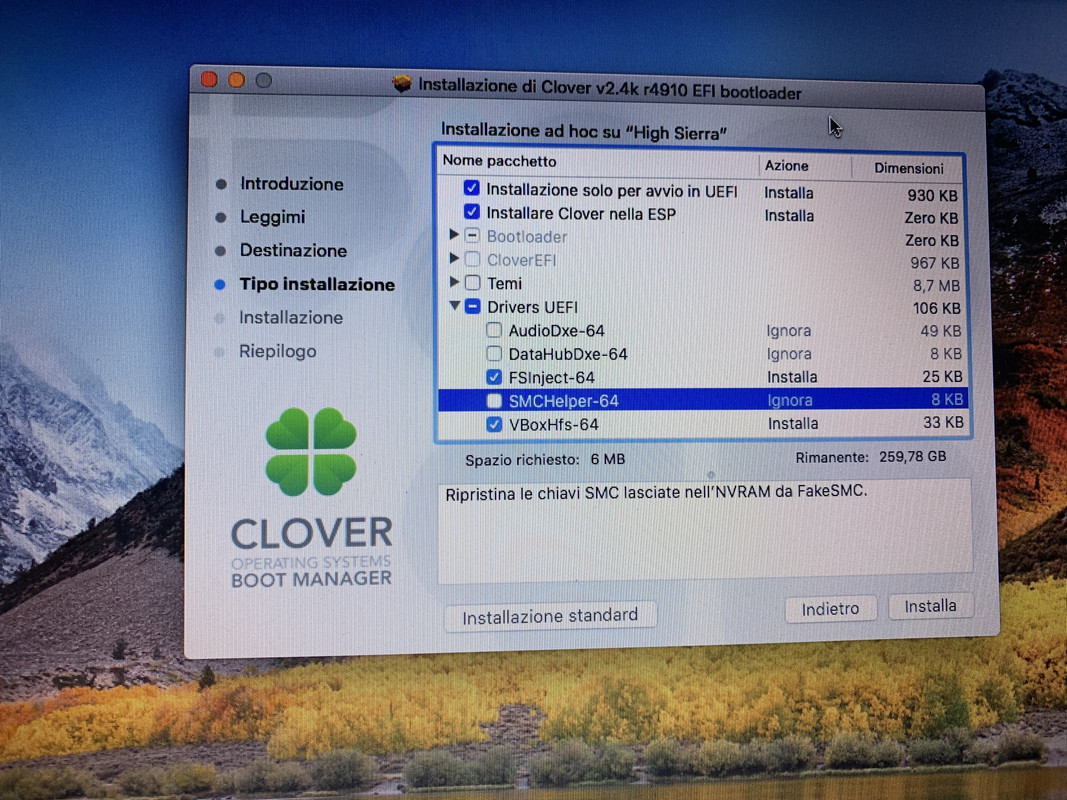Select the VBoxHfs-64 row label
Viewport: 1067px width, 800px height.
coord(554,424)
